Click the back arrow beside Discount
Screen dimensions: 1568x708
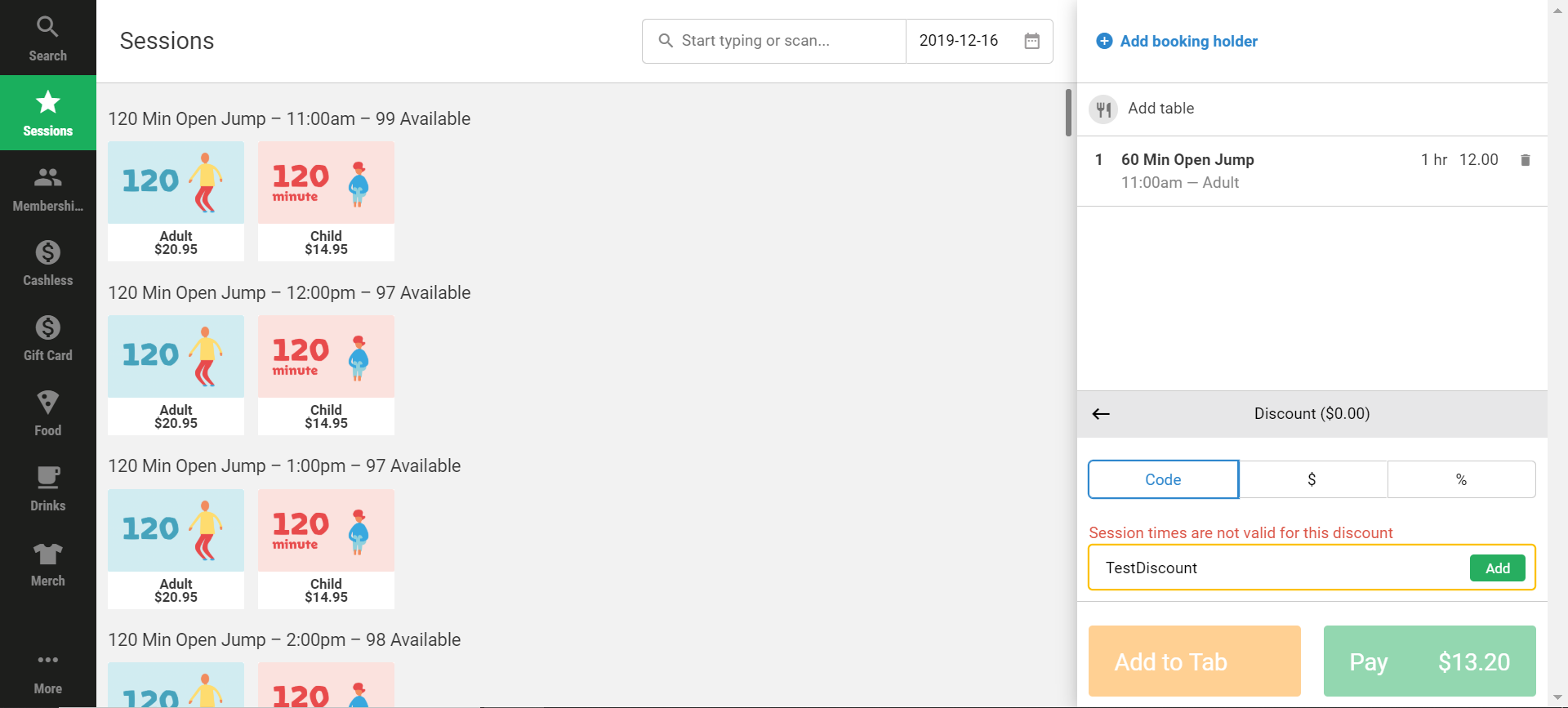coord(1101,414)
